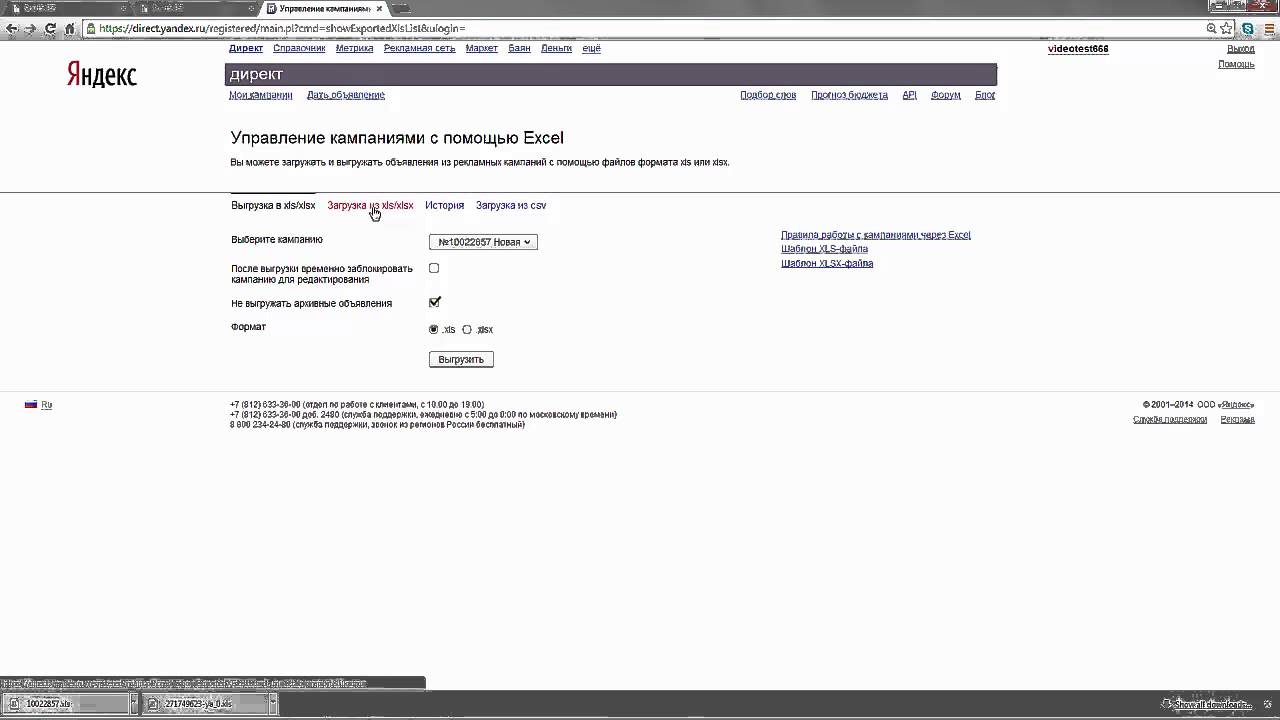The height and width of the screenshot is (720, 1280).
Task: Download the Шаблон XLS-файла template
Action: point(824,249)
